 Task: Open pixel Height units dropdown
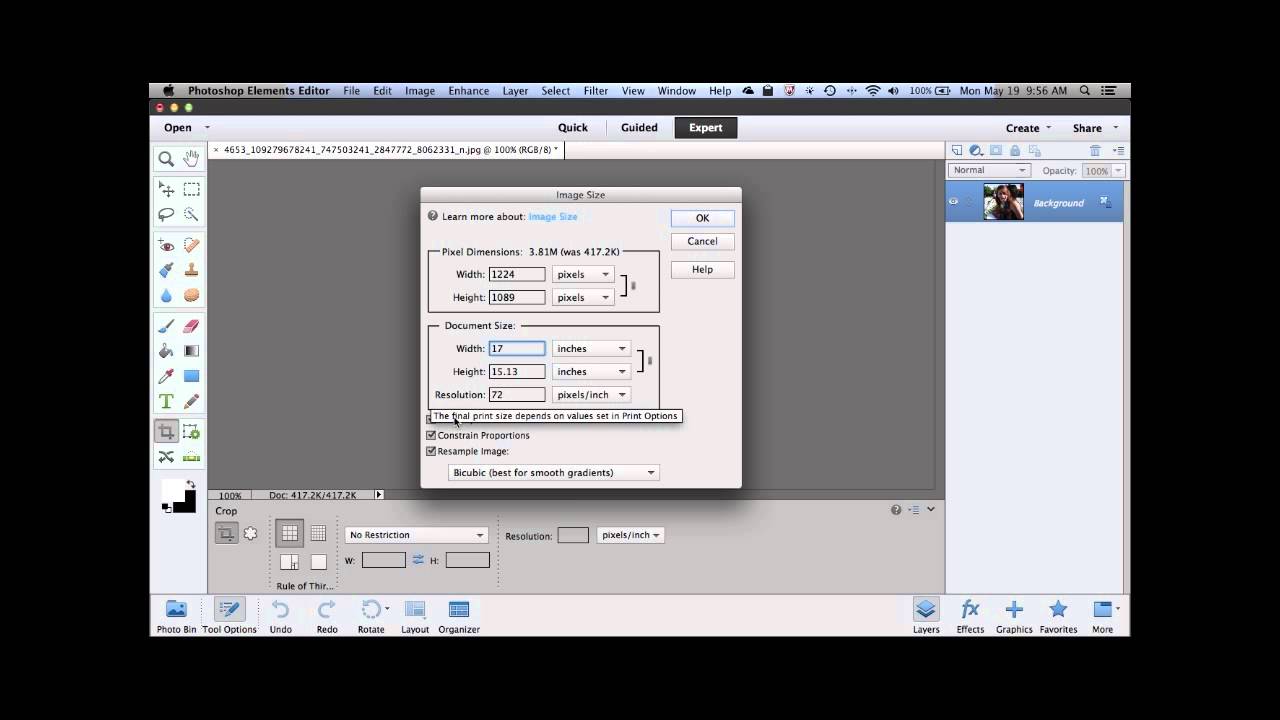[582, 297]
